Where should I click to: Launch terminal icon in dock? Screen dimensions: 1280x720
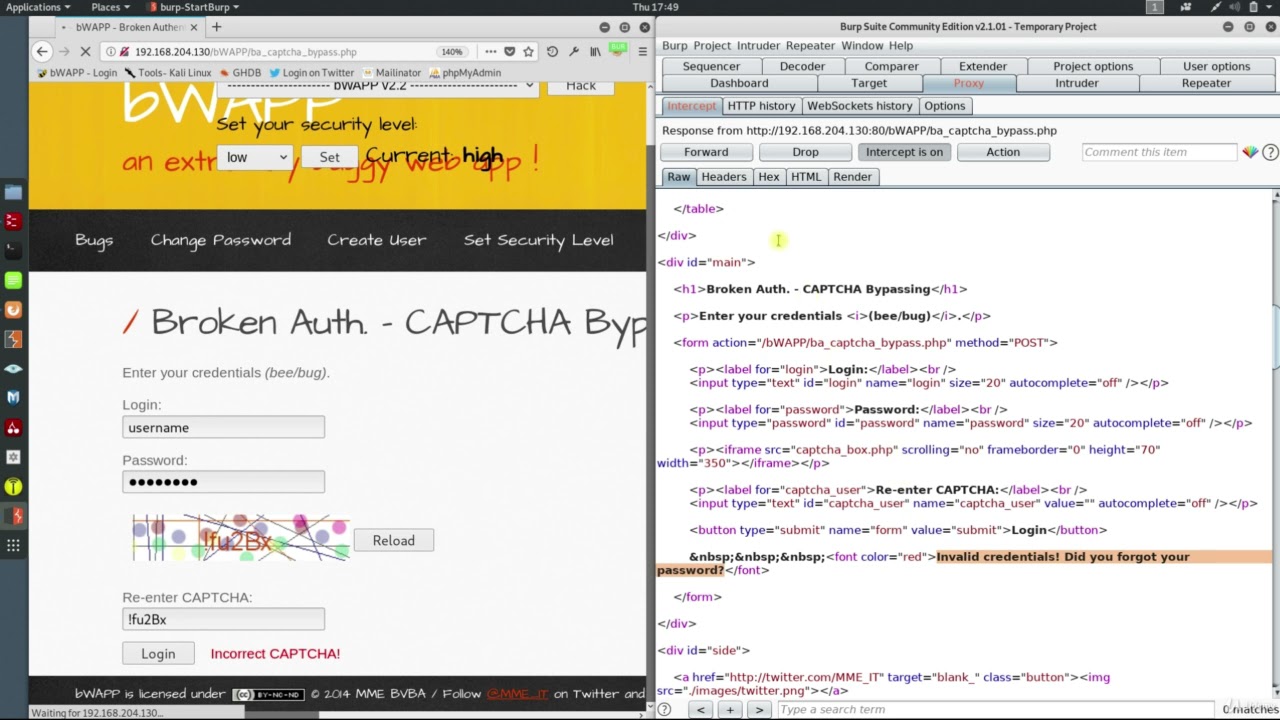[13, 249]
